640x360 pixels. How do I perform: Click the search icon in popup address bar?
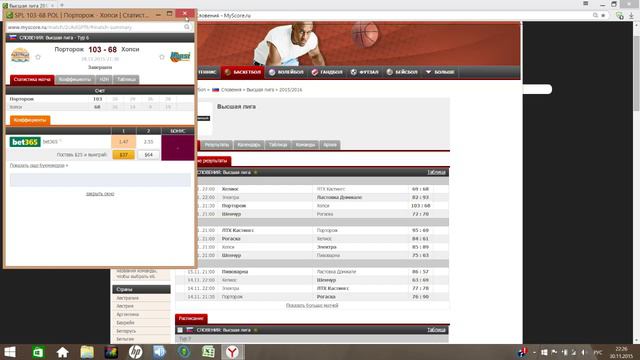(x=187, y=27)
